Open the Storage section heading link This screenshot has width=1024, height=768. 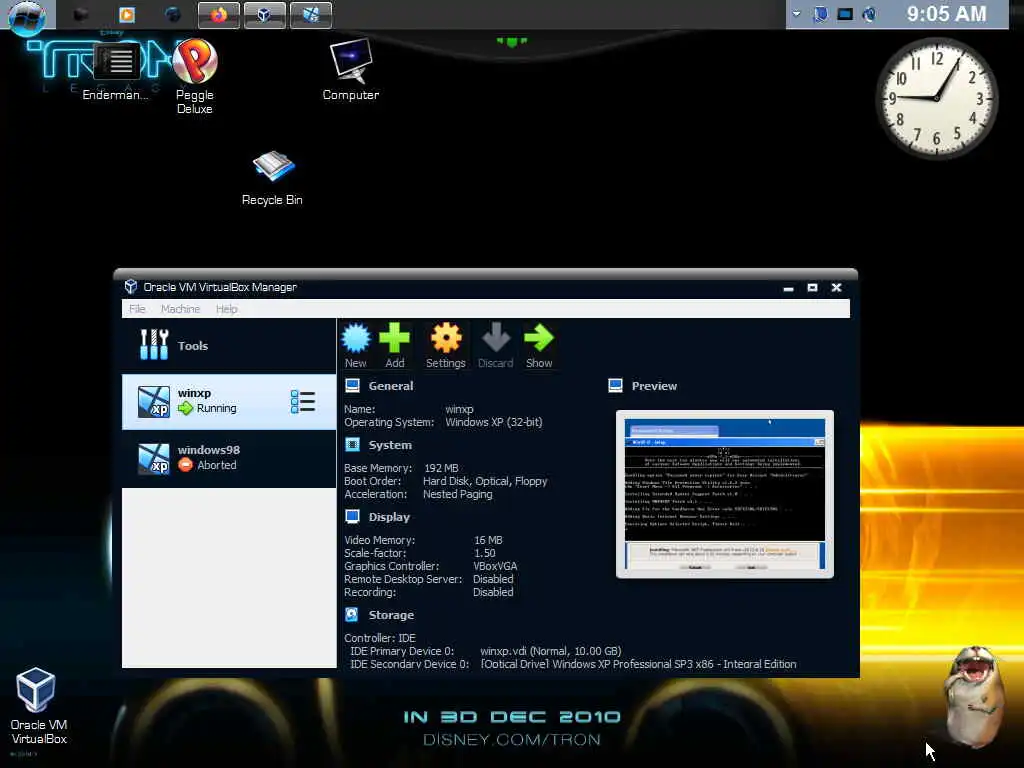391,615
